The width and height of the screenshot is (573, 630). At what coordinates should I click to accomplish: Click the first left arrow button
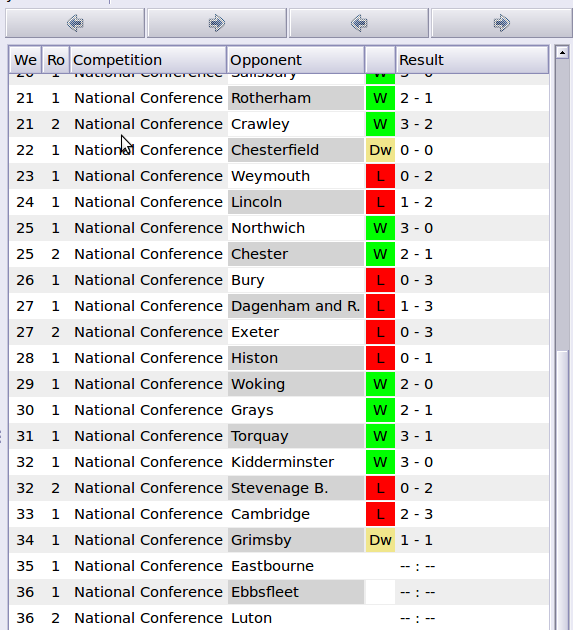pos(75,23)
